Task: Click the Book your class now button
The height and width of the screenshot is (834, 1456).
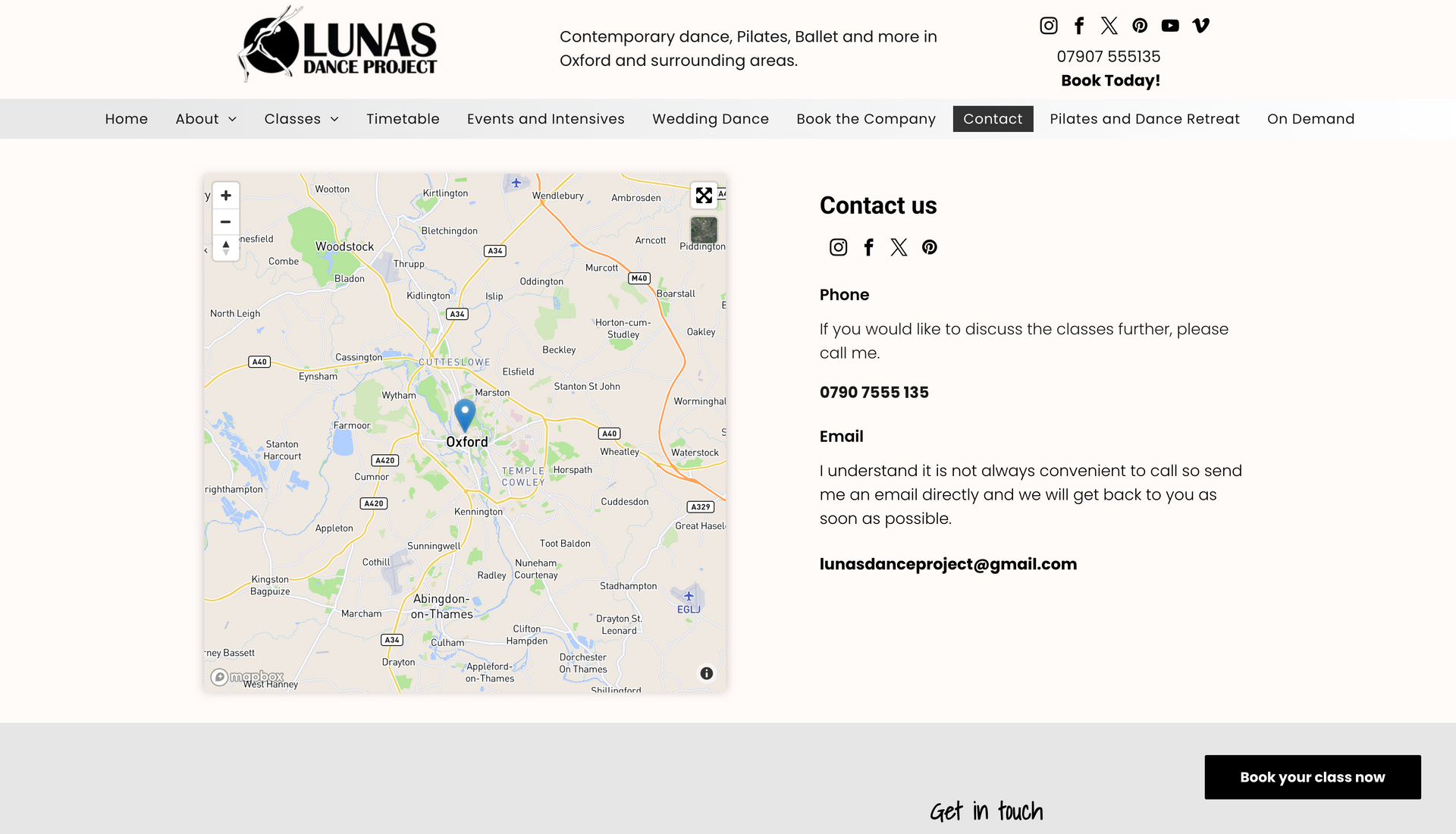Action: [x=1313, y=777]
